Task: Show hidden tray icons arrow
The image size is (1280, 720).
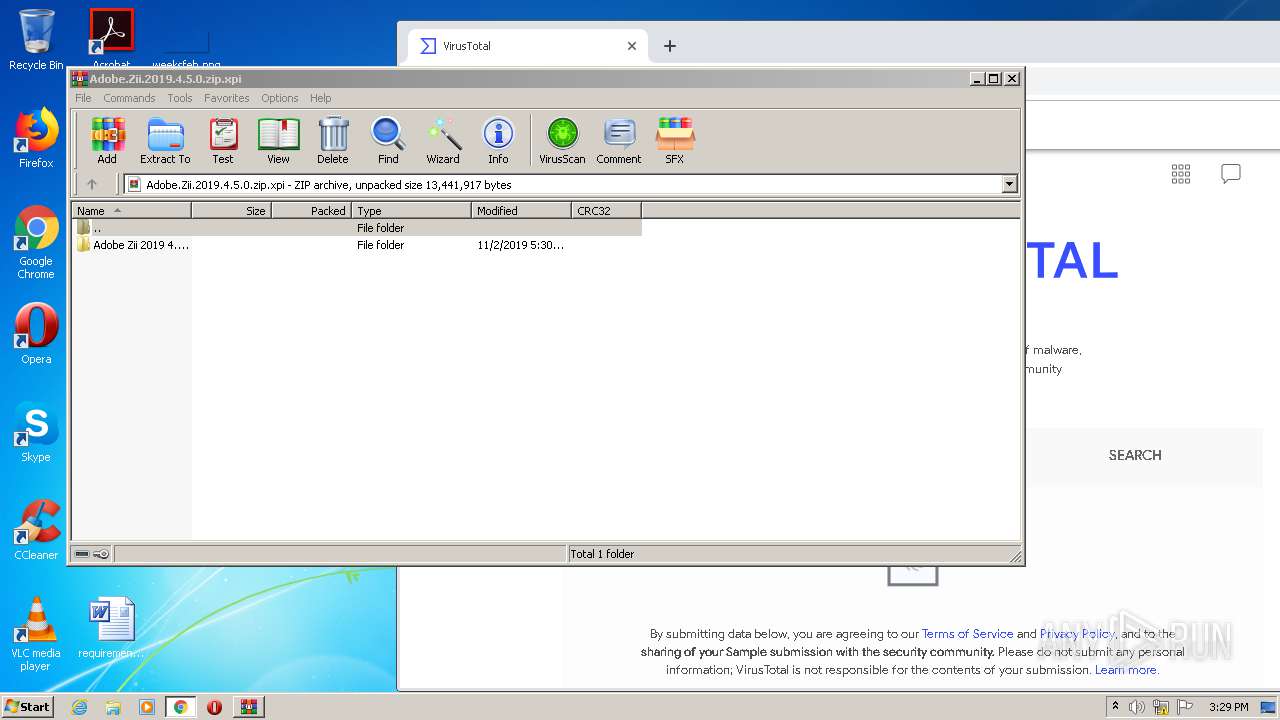Action: (1115, 707)
